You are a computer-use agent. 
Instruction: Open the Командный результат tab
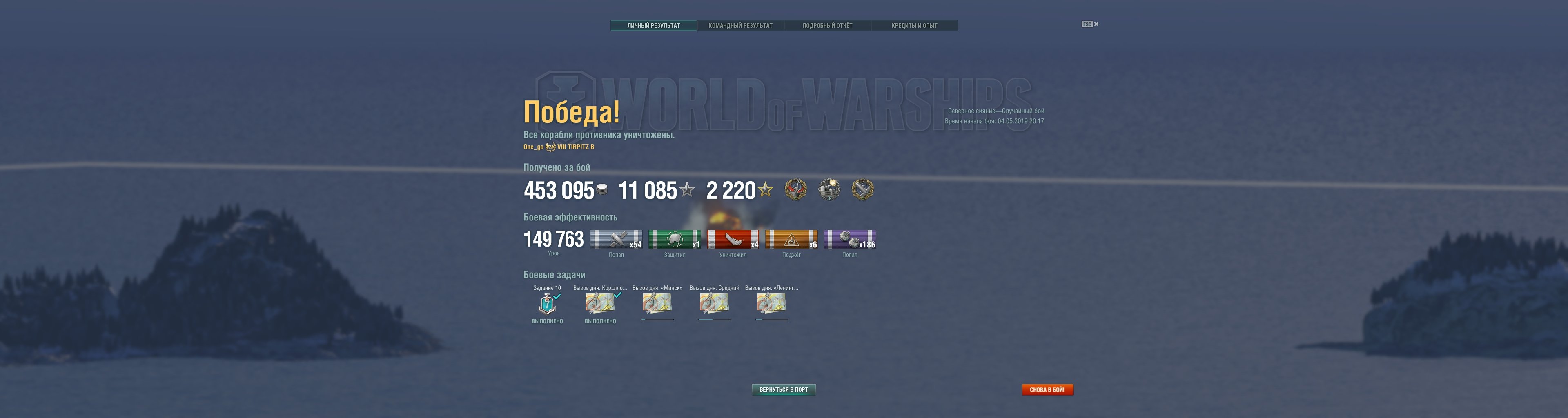coord(740,26)
